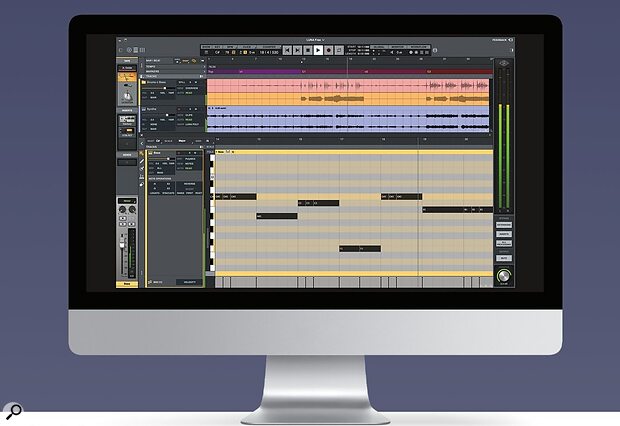Click first button below the output meters
This screenshot has height=426, width=620.
click(504, 225)
